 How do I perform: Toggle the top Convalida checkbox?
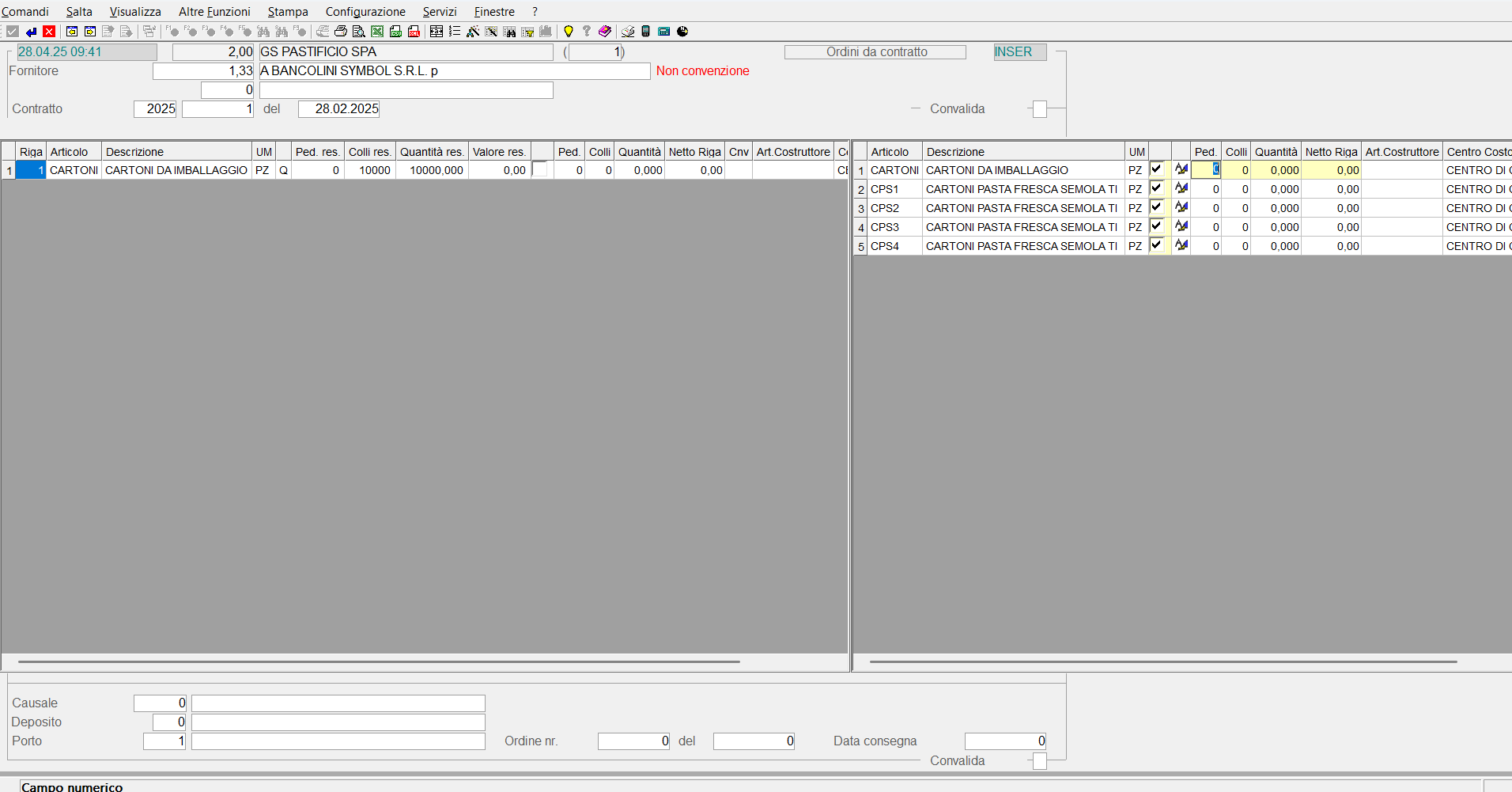click(x=1040, y=109)
